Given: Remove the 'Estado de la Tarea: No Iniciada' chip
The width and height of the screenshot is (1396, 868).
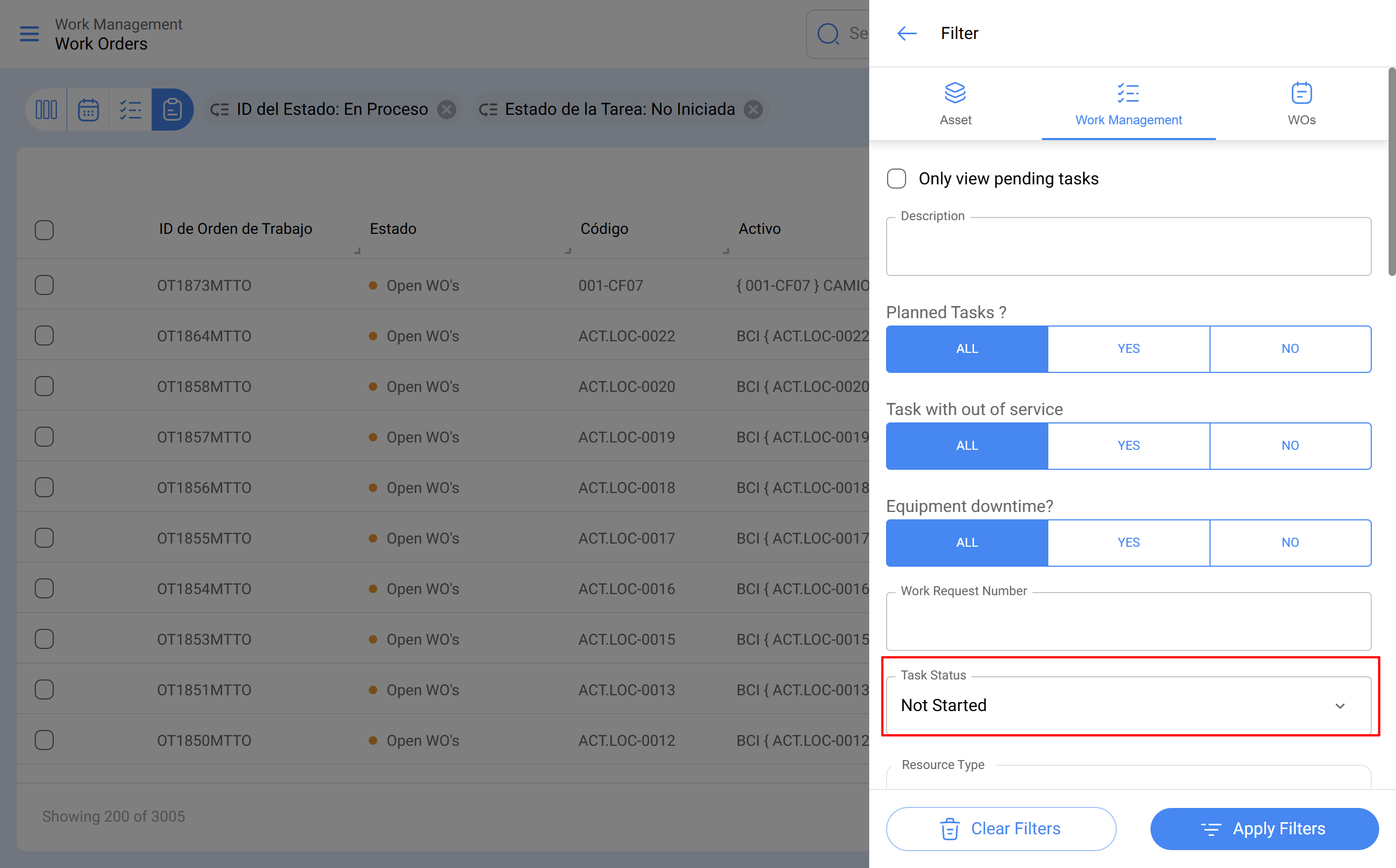Looking at the screenshot, I should tap(753, 109).
